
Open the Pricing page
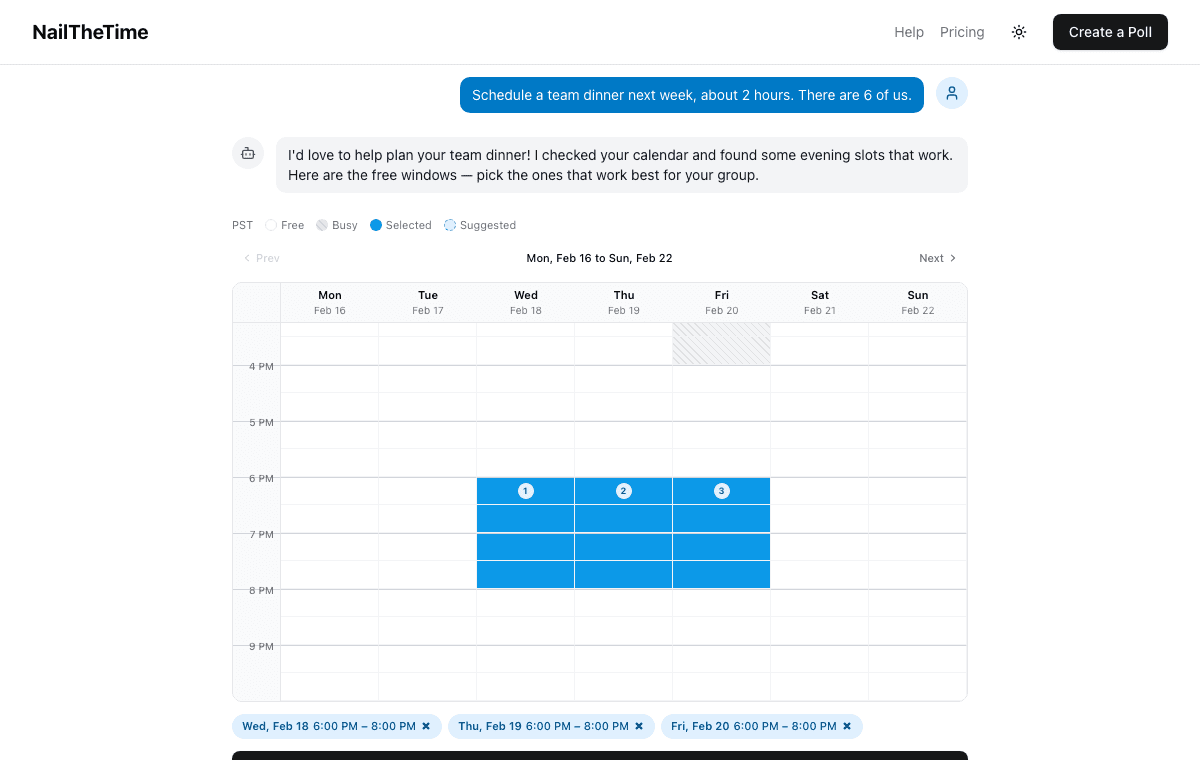point(962,32)
